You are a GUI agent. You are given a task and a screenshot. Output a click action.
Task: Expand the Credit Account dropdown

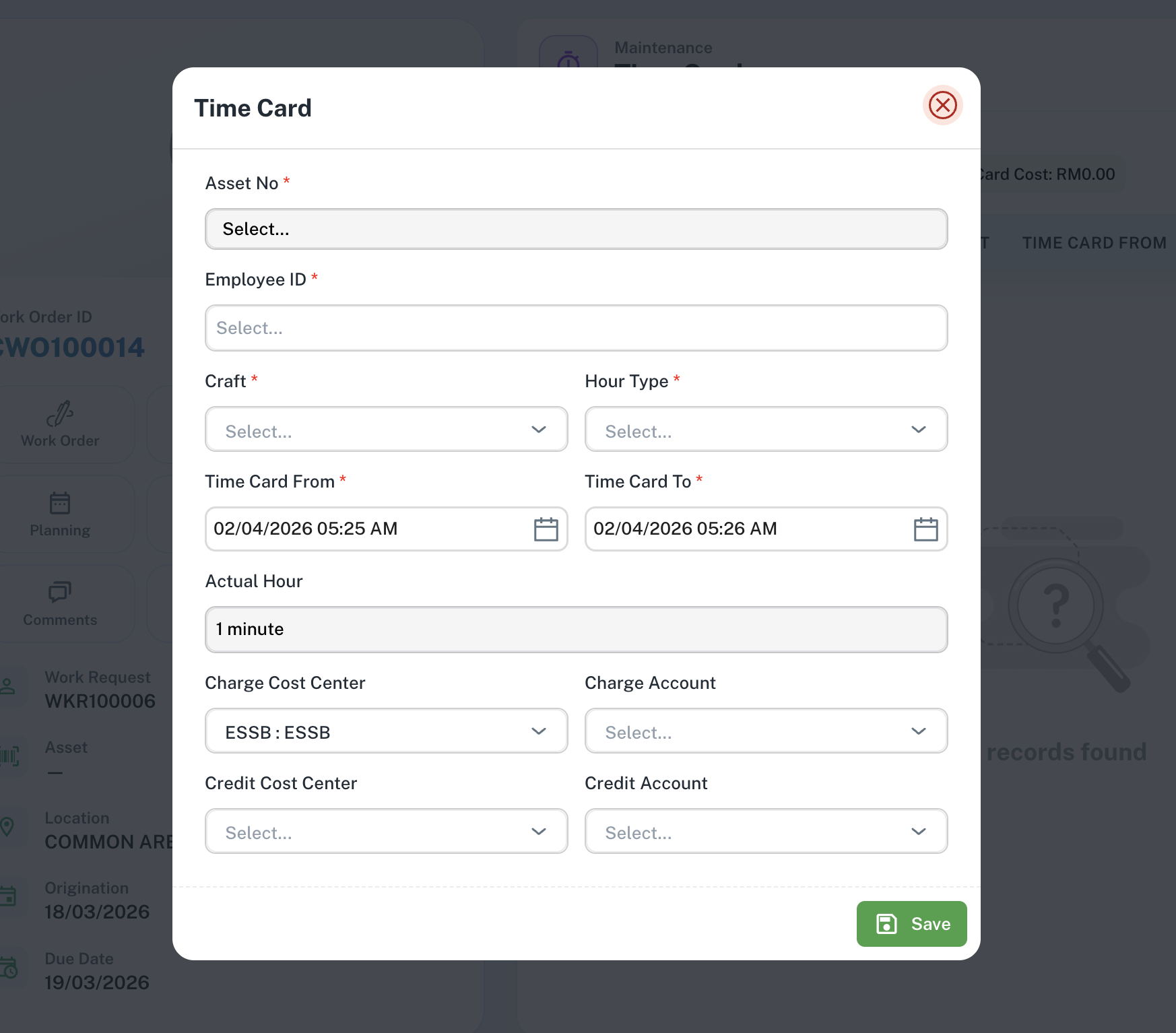[x=766, y=832]
